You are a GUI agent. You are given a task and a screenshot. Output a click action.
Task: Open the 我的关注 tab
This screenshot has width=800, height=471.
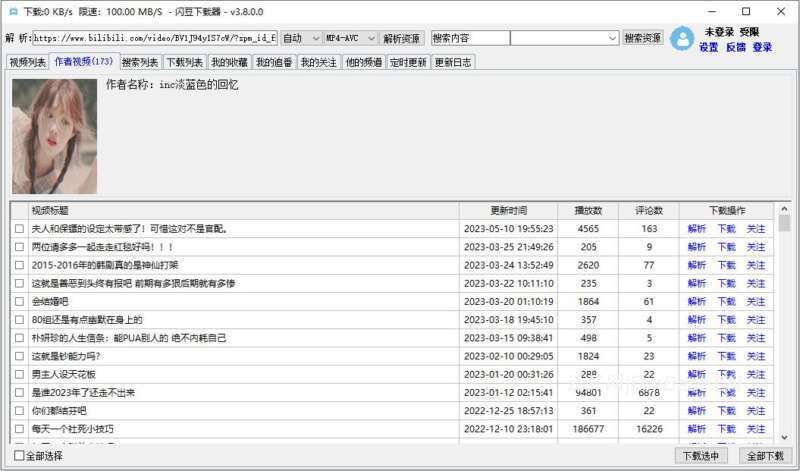(319, 62)
